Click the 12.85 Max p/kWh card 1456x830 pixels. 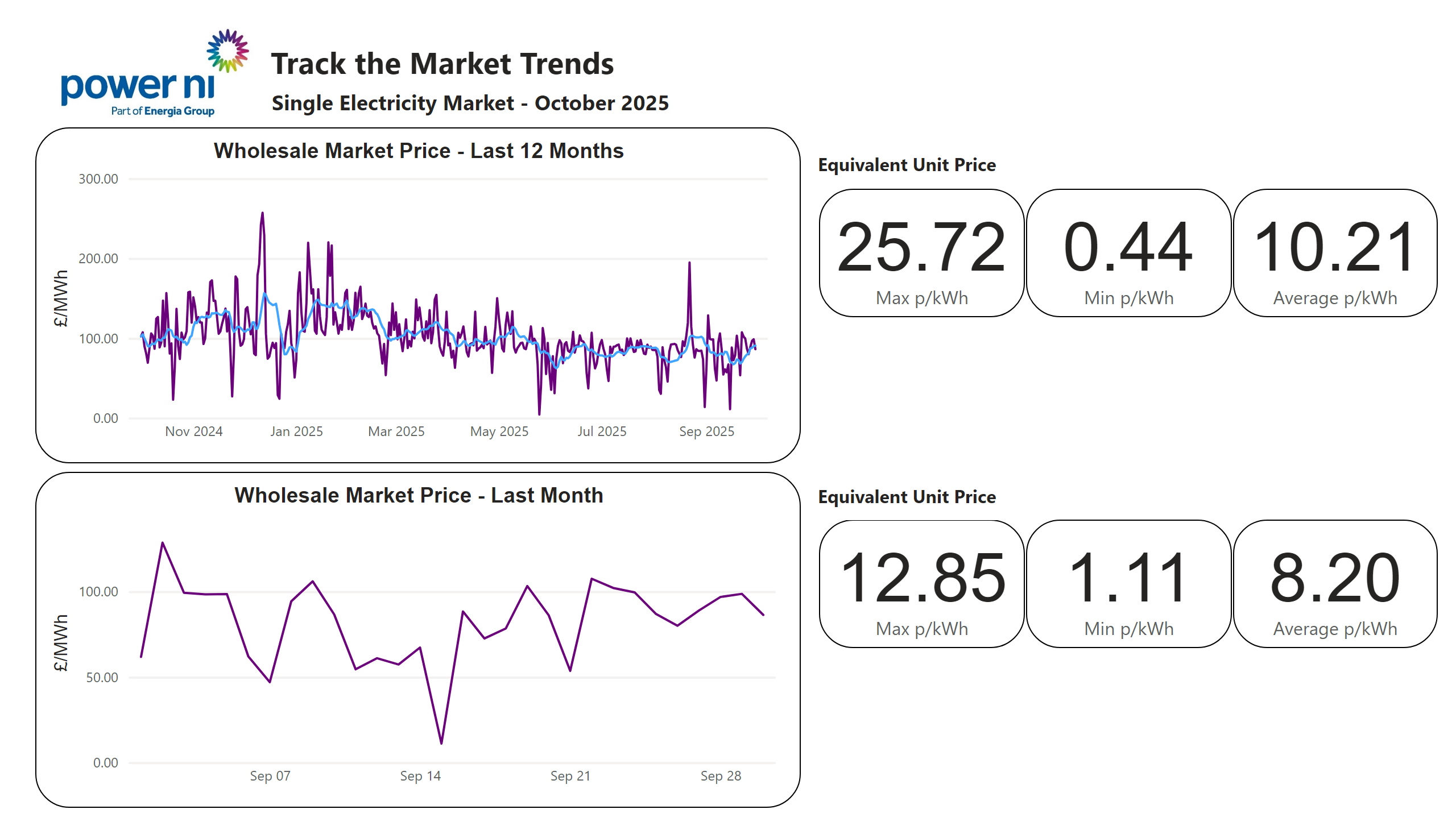click(x=921, y=584)
